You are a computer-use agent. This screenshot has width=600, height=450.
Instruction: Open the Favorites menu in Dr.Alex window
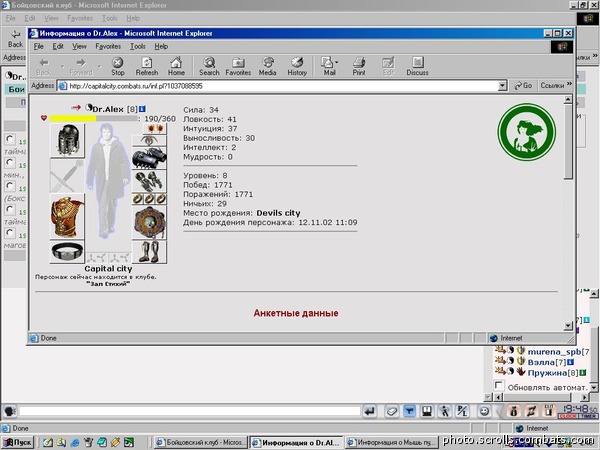108,47
